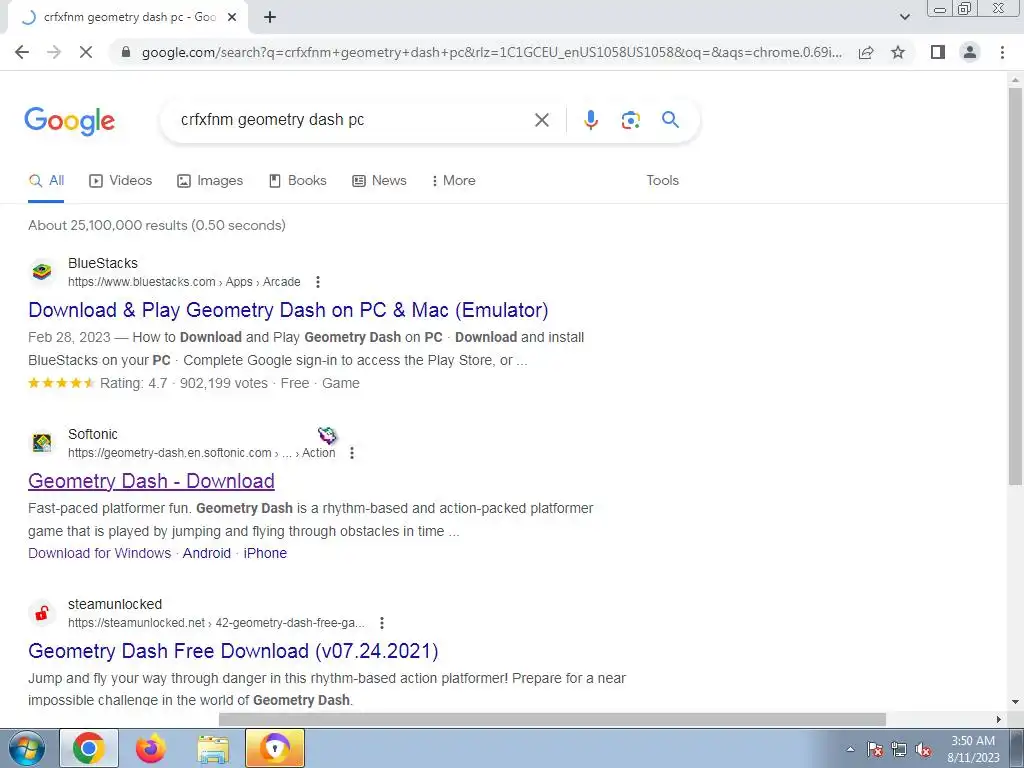1024x768 pixels.
Task: Open Firefox from the taskbar
Action: pyautogui.click(x=150, y=748)
